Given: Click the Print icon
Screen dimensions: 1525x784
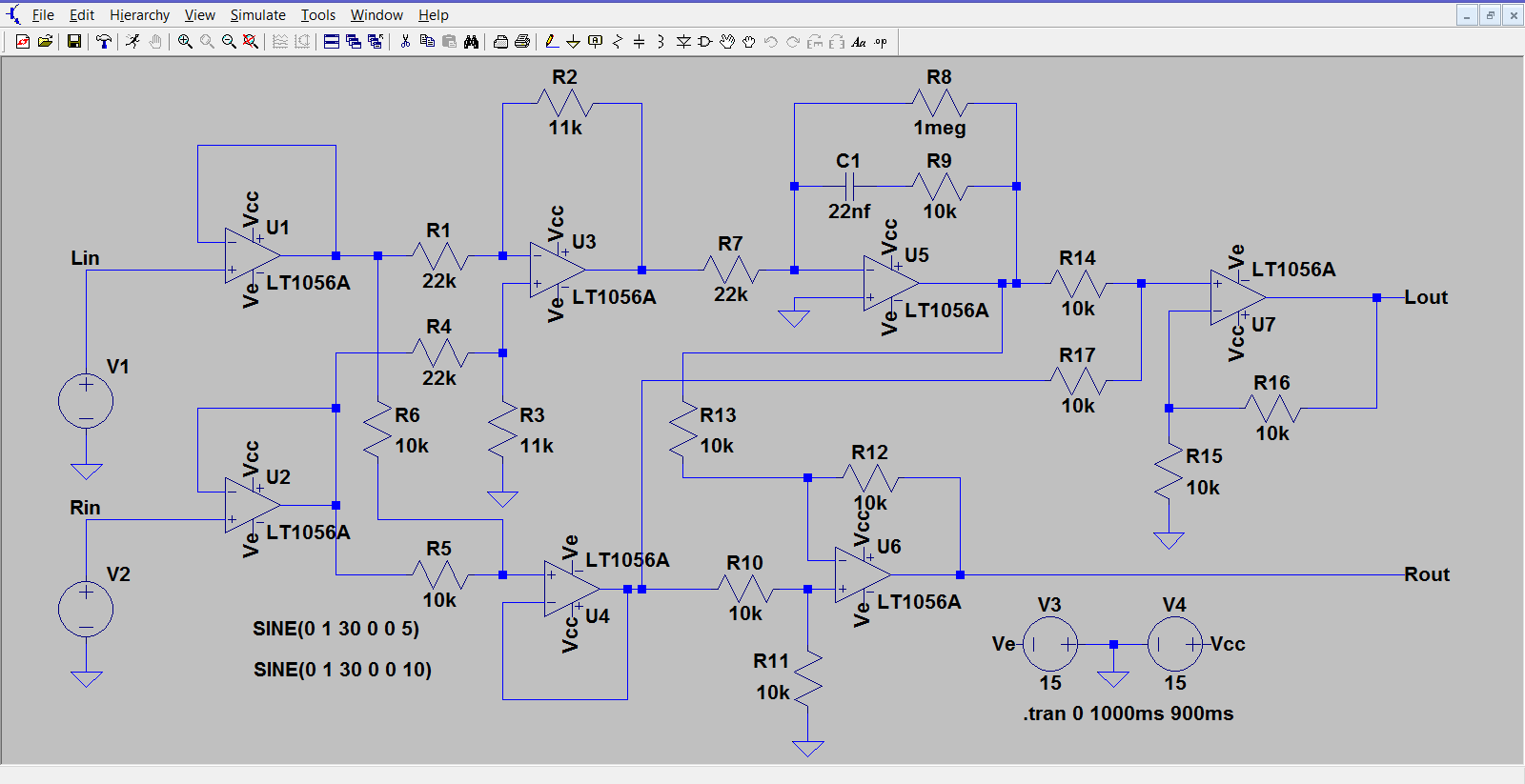Looking at the screenshot, I should 522,42.
